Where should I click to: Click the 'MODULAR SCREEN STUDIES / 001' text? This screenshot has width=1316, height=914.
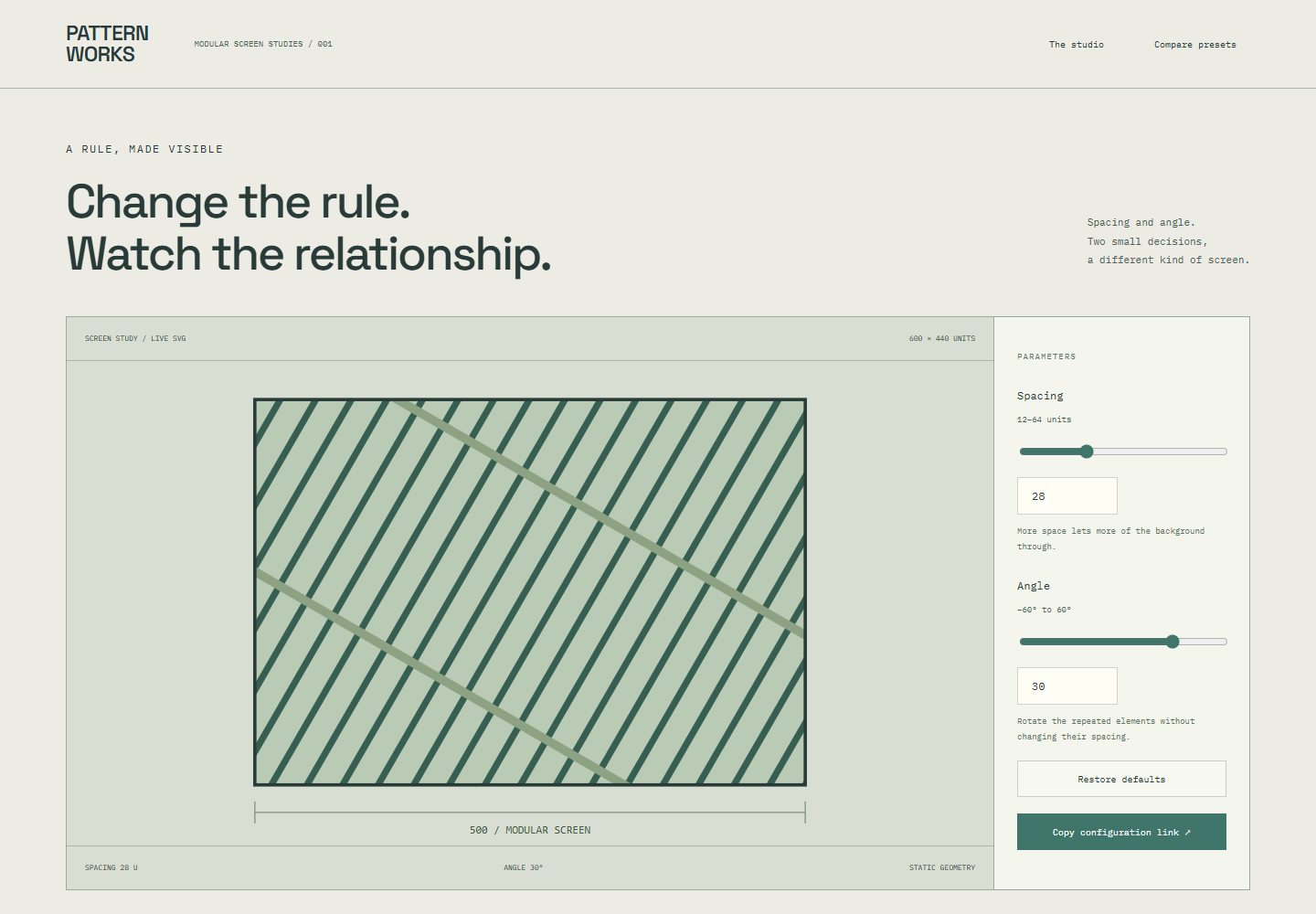(263, 44)
